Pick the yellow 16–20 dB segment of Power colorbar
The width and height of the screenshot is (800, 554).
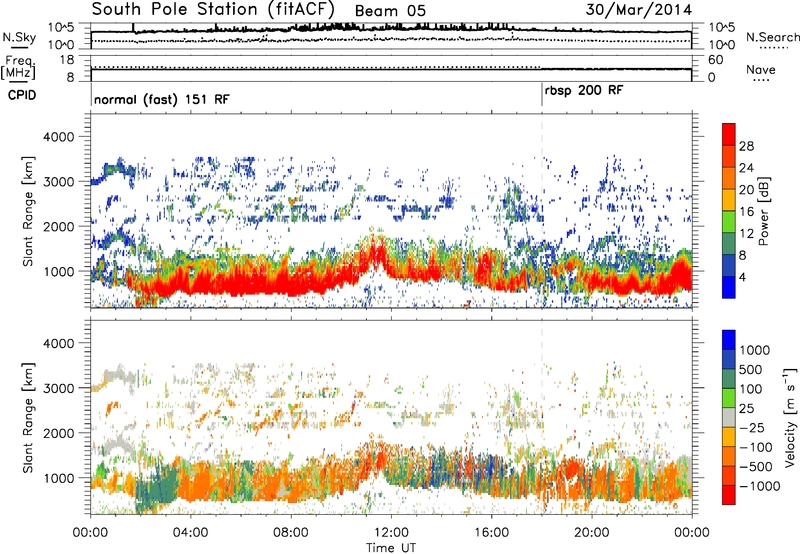[x=729, y=200]
